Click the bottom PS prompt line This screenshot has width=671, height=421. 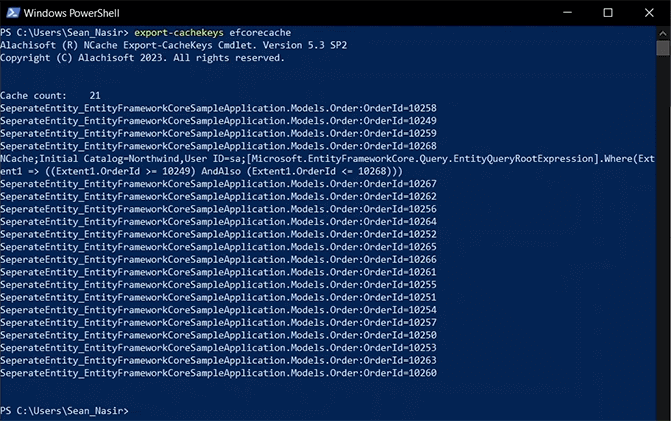(x=64, y=411)
